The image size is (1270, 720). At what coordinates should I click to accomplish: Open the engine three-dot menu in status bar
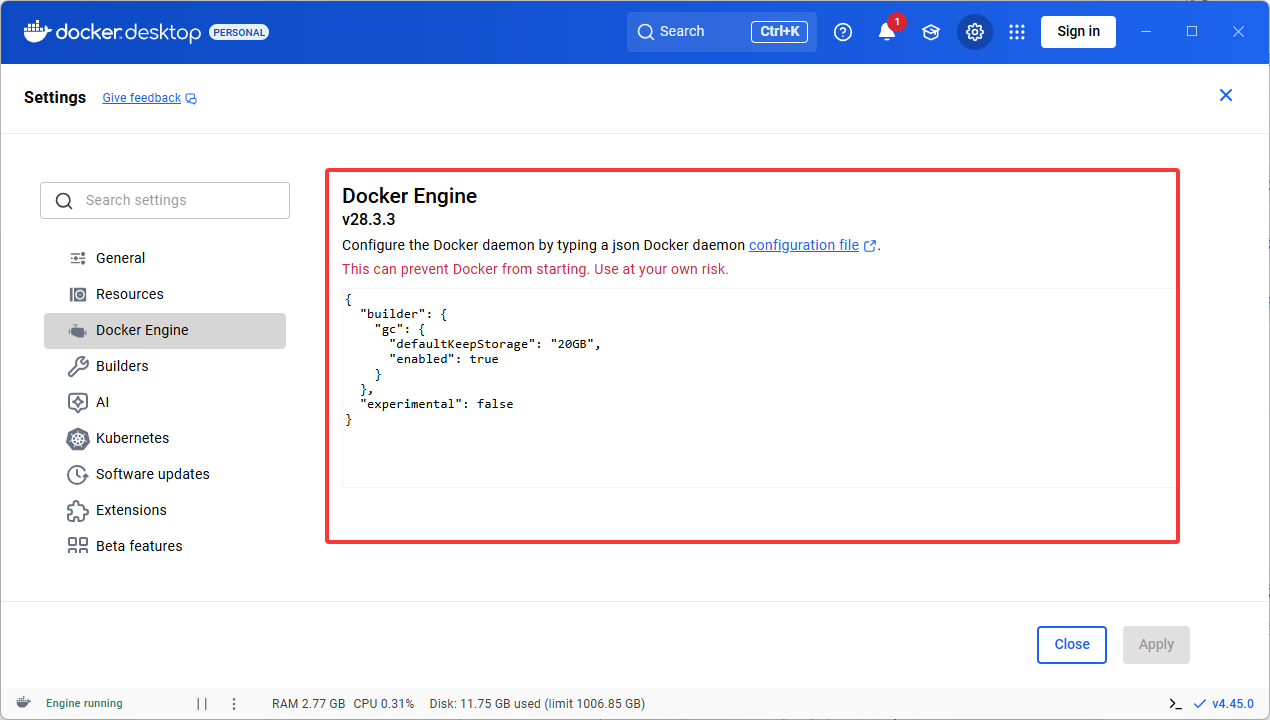234,704
